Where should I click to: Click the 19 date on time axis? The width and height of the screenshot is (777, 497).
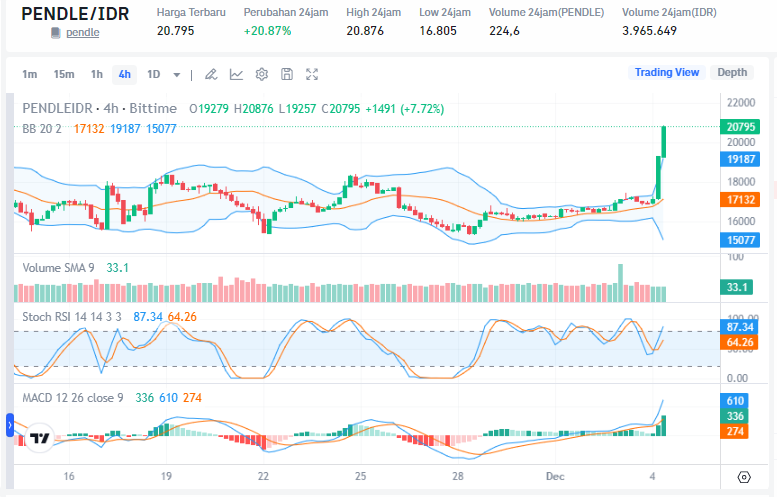(x=166, y=476)
